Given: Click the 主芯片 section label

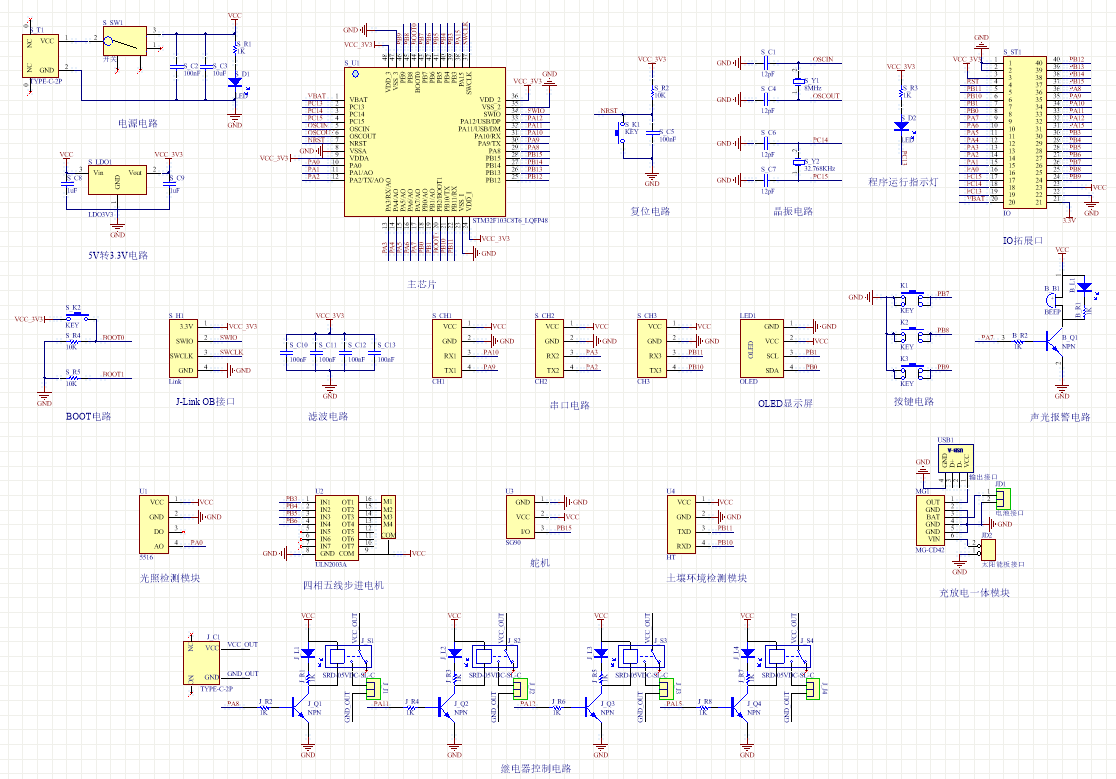Looking at the screenshot, I should pos(421,284).
